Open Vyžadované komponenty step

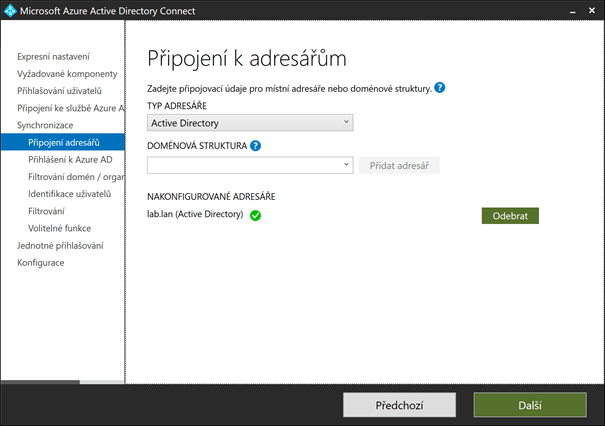tap(67, 74)
